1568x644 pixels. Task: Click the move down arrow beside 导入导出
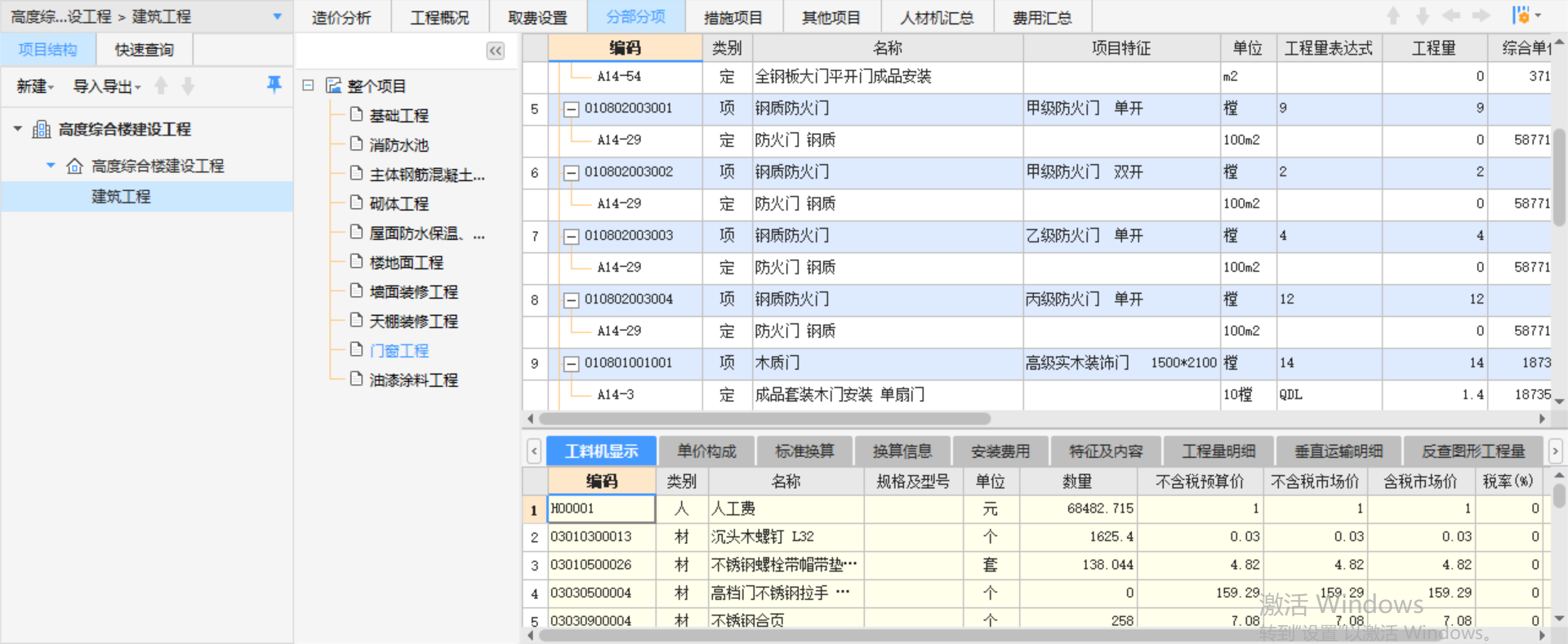tap(188, 86)
